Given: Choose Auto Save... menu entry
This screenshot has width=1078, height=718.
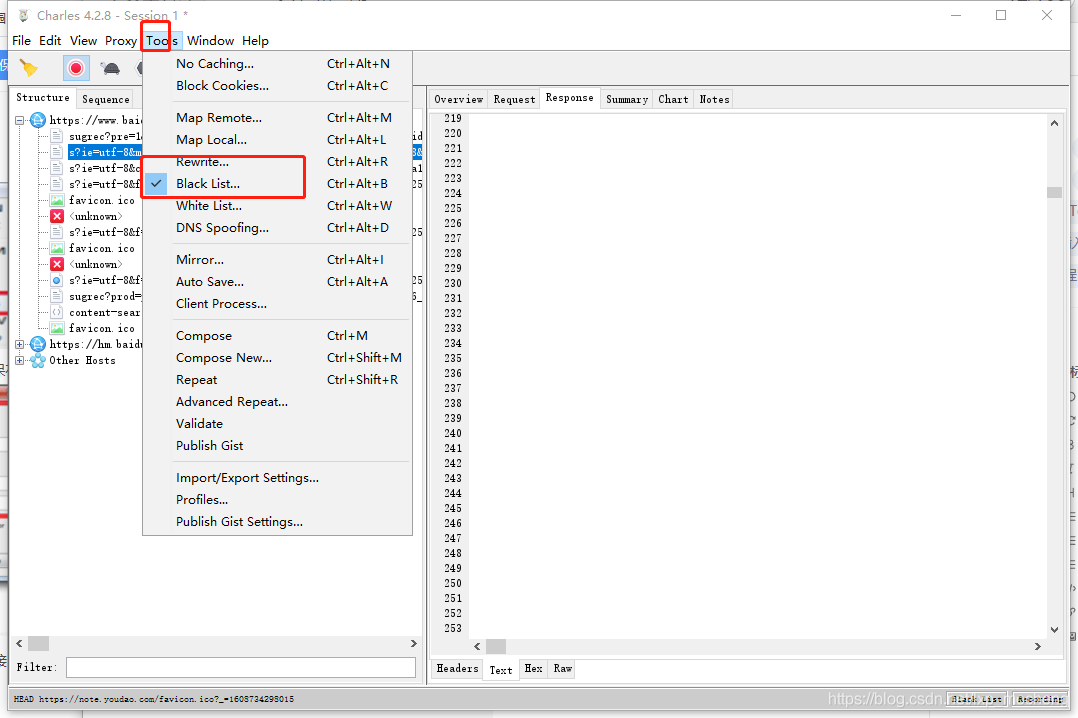Looking at the screenshot, I should 277,281.
